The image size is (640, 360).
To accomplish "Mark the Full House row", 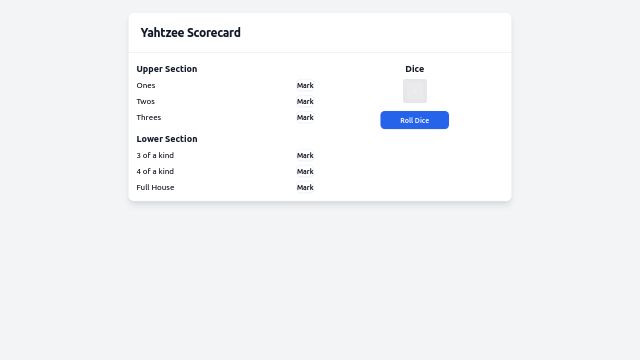I will click(x=305, y=187).
